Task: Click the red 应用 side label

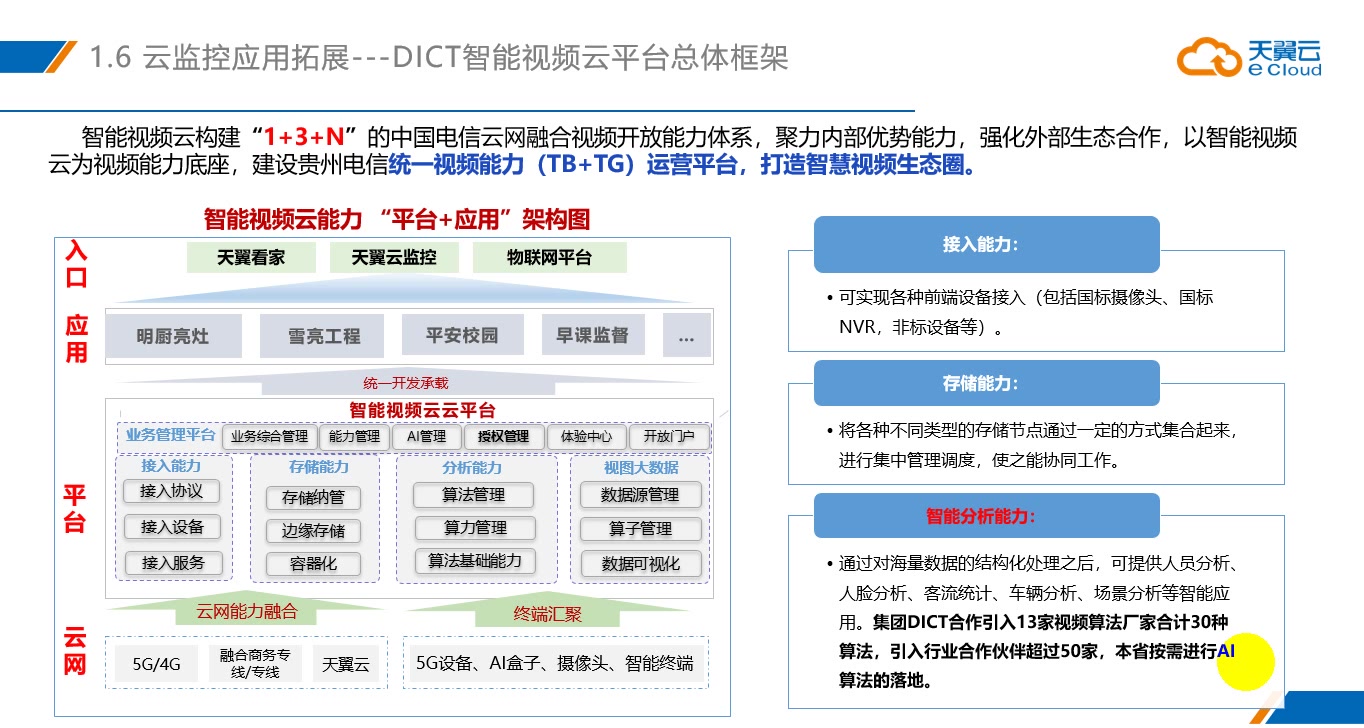Action: point(76,338)
